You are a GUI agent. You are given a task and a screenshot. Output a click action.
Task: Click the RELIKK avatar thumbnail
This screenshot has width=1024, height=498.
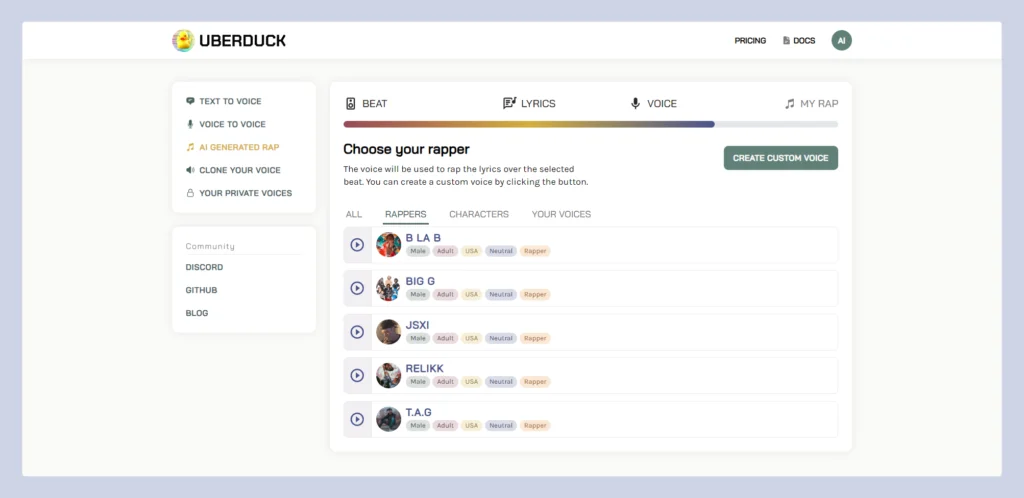tap(389, 375)
